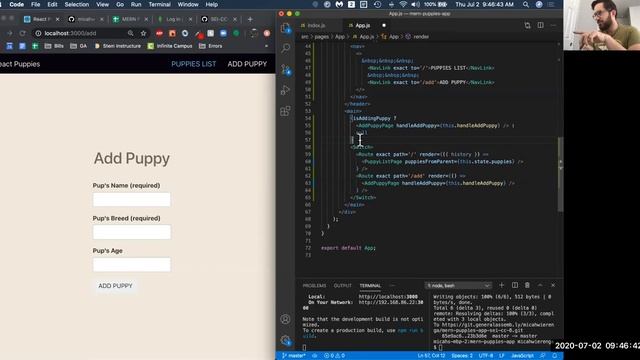This screenshot has height=360, width=640.
Task: Maximize the terminal panel with the chevron
Action: coord(540,285)
